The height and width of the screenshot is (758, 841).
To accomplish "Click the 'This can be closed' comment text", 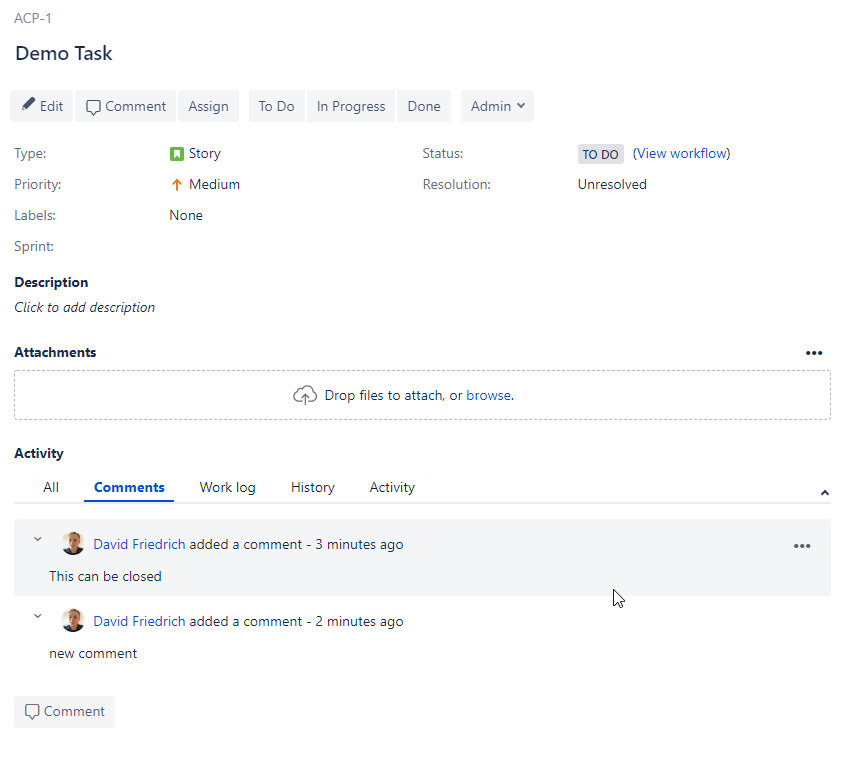I will coord(105,576).
